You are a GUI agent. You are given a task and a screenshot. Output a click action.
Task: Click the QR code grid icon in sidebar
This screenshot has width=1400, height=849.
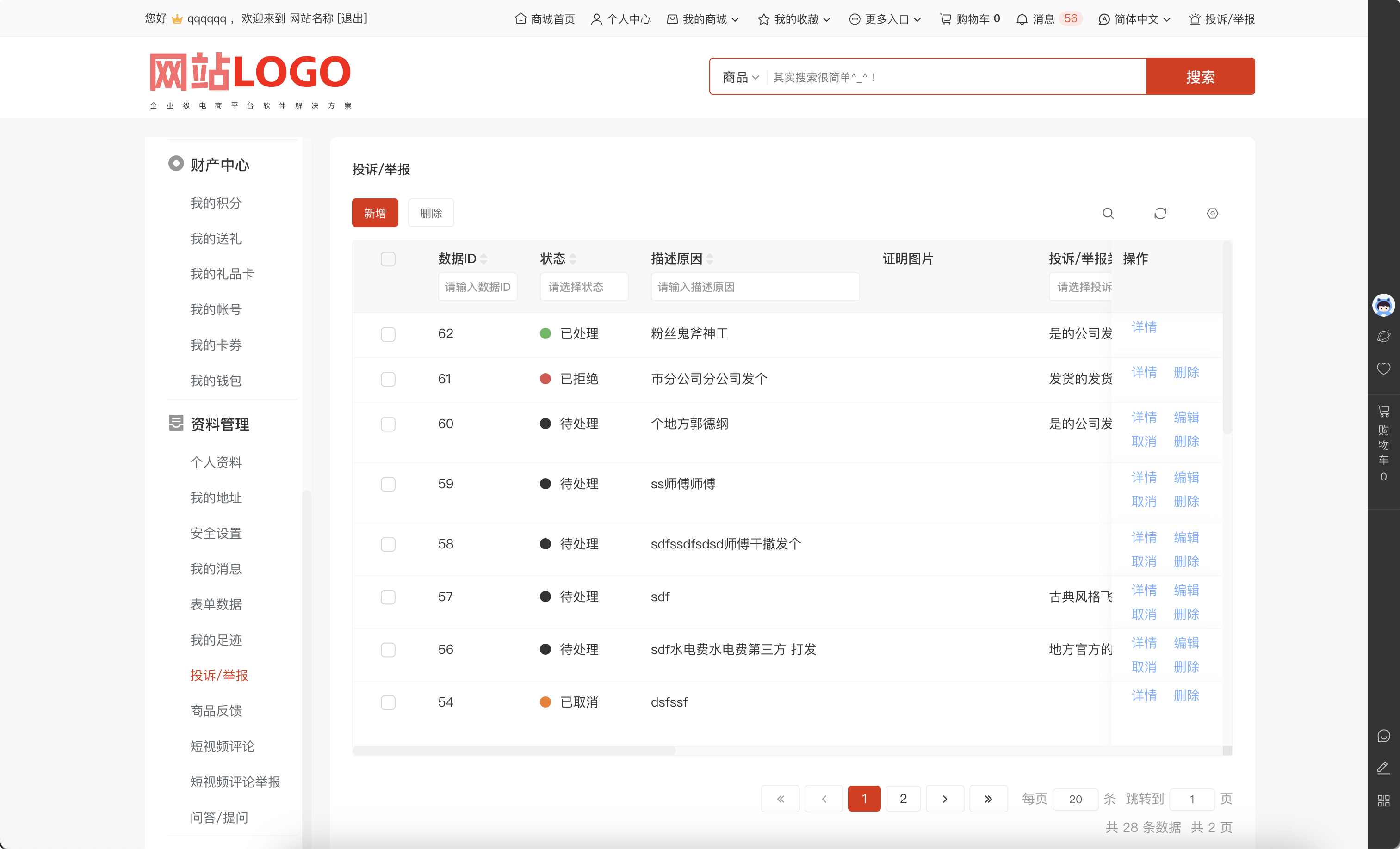(1383, 801)
